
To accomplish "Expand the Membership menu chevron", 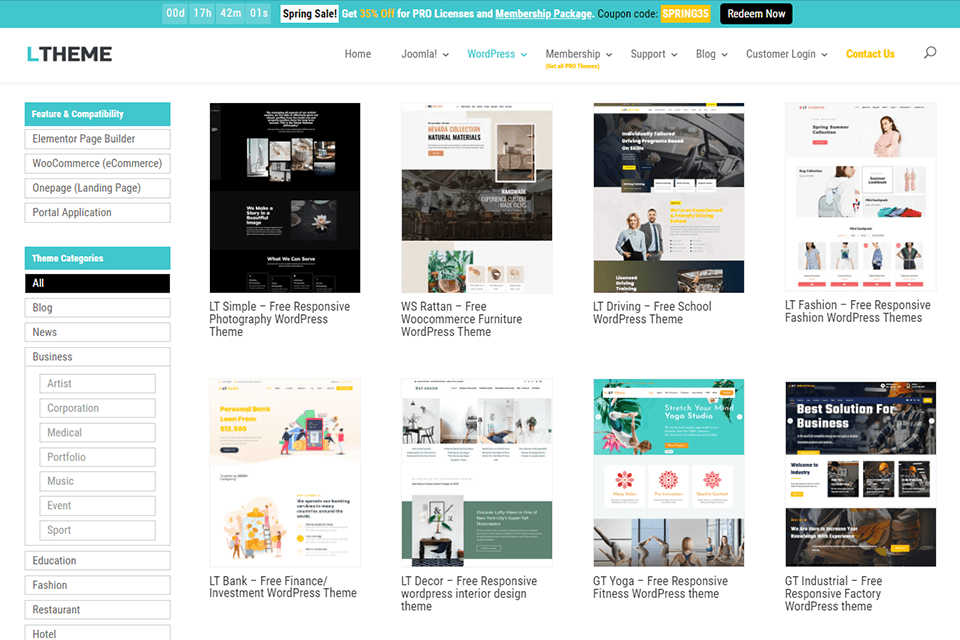I will tap(609, 55).
